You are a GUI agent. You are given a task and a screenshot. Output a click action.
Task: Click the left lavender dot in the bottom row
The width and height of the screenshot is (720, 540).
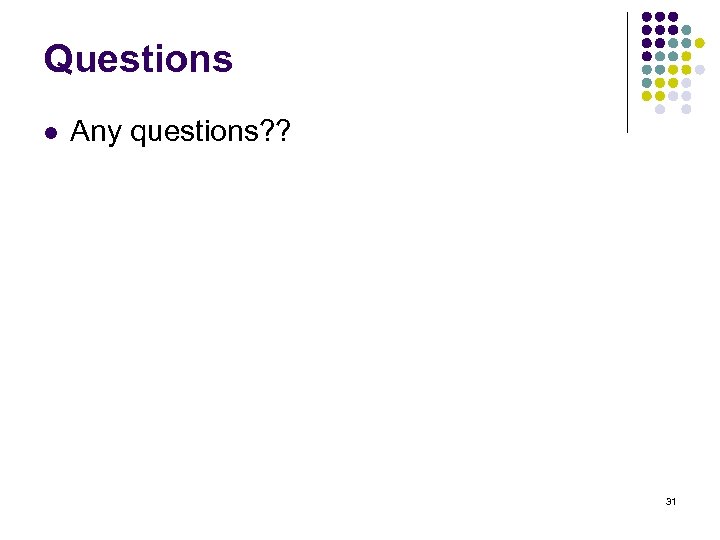[660, 110]
